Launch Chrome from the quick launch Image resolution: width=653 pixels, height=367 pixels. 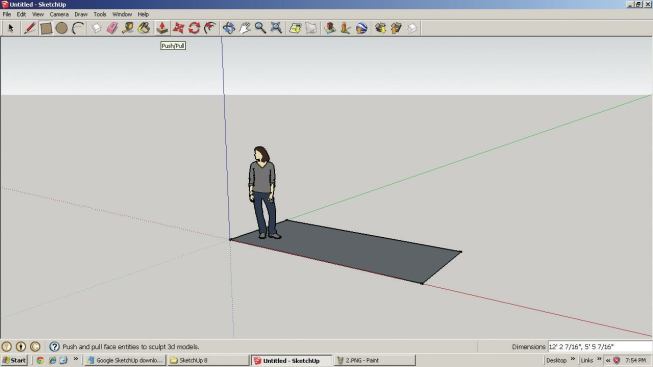(40, 360)
